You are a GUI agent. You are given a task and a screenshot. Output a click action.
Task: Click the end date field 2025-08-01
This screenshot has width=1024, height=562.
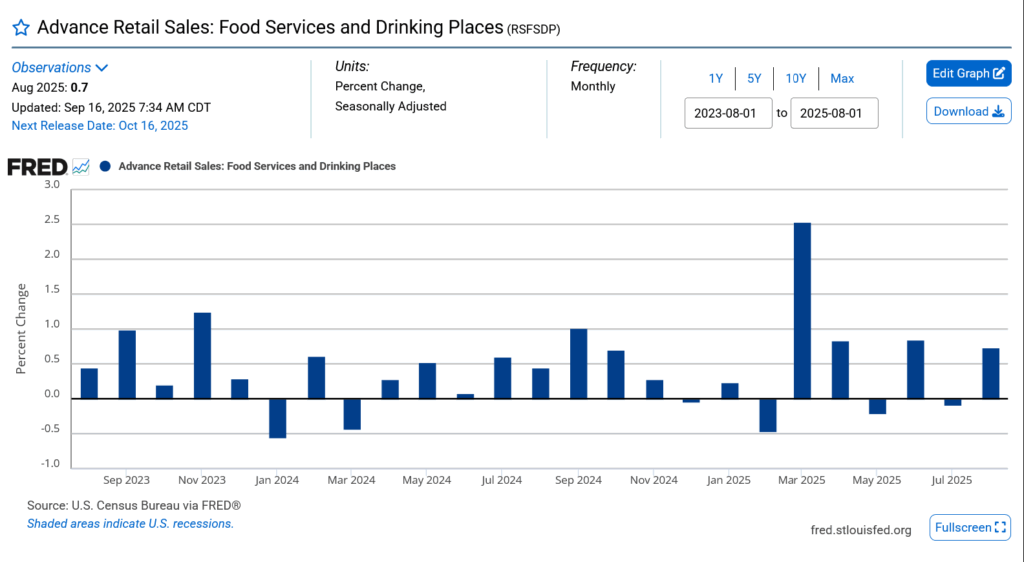[834, 113]
